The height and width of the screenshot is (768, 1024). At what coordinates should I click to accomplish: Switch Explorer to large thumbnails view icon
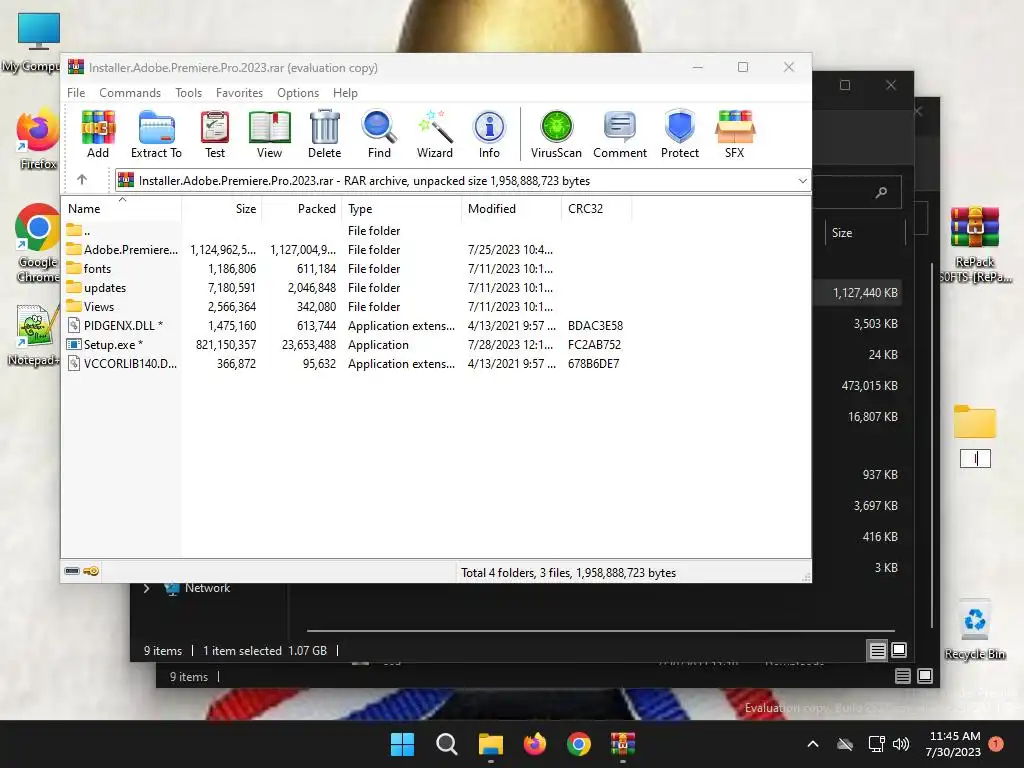[899, 650]
